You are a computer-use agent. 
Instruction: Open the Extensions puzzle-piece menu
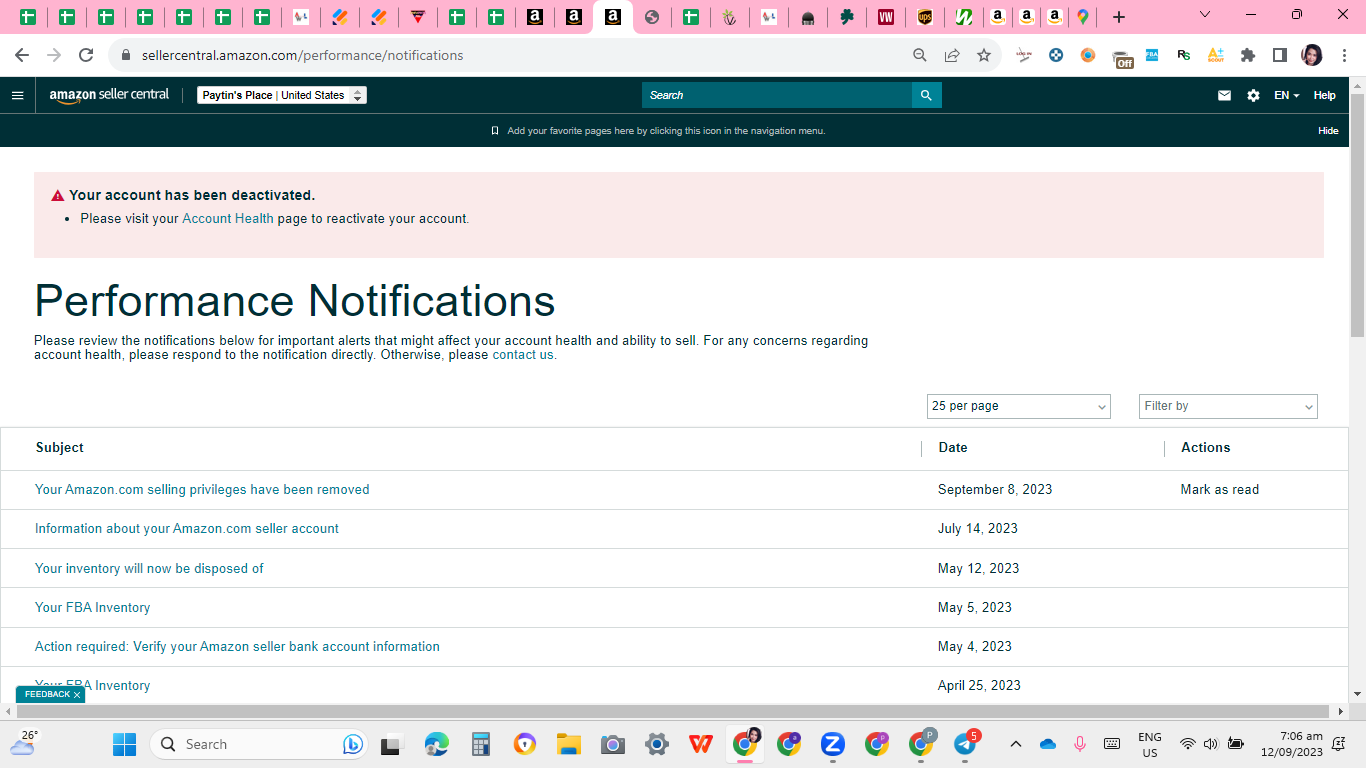tap(1248, 55)
